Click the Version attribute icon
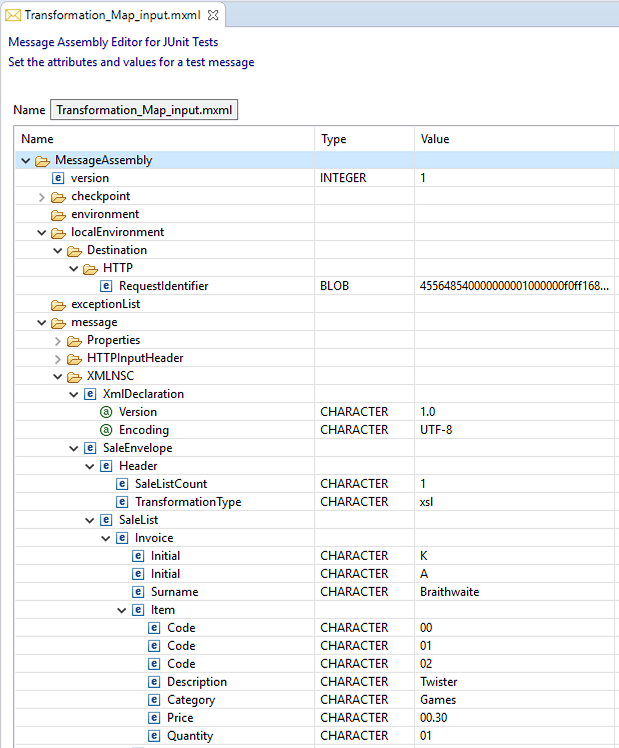This screenshot has height=748, width=619. point(106,412)
